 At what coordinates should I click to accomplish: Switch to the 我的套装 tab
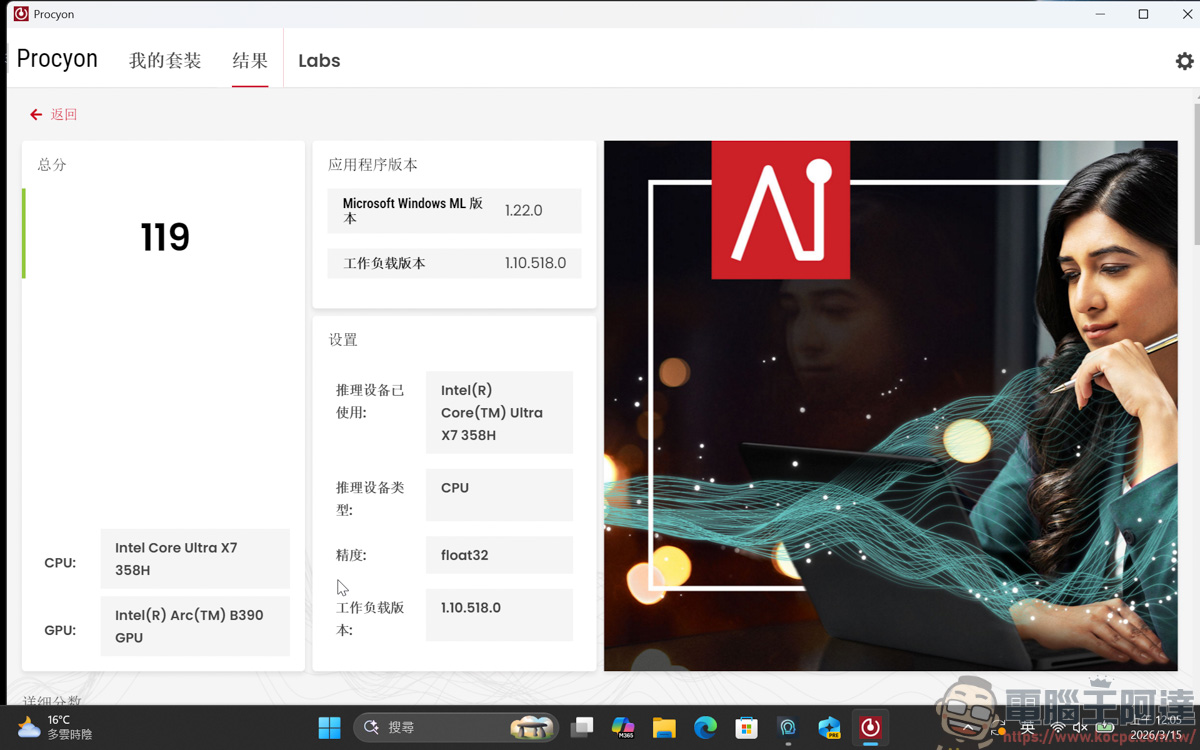coord(164,60)
